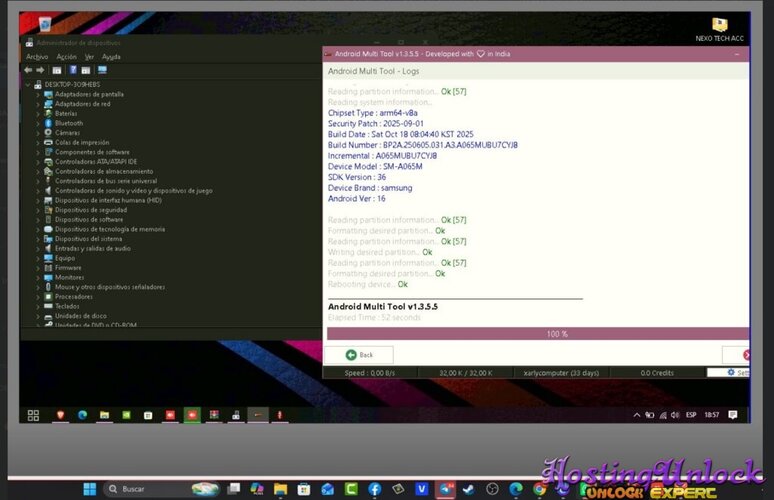Select the Firmware tree item
Viewport: 774px width, 500px height.
click(68, 268)
